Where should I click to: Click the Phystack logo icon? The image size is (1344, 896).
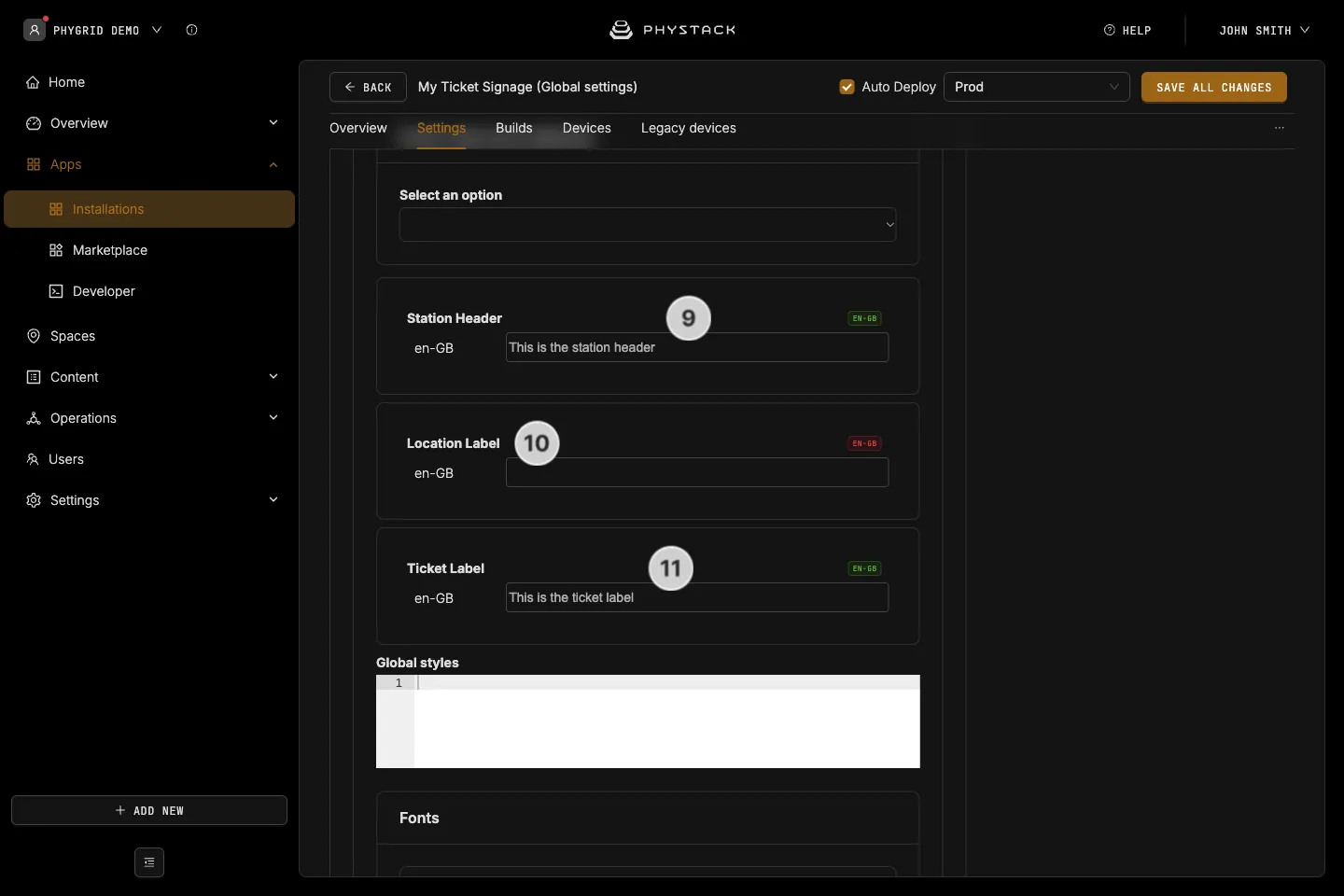pyautogui.click(x=621, y=30)
